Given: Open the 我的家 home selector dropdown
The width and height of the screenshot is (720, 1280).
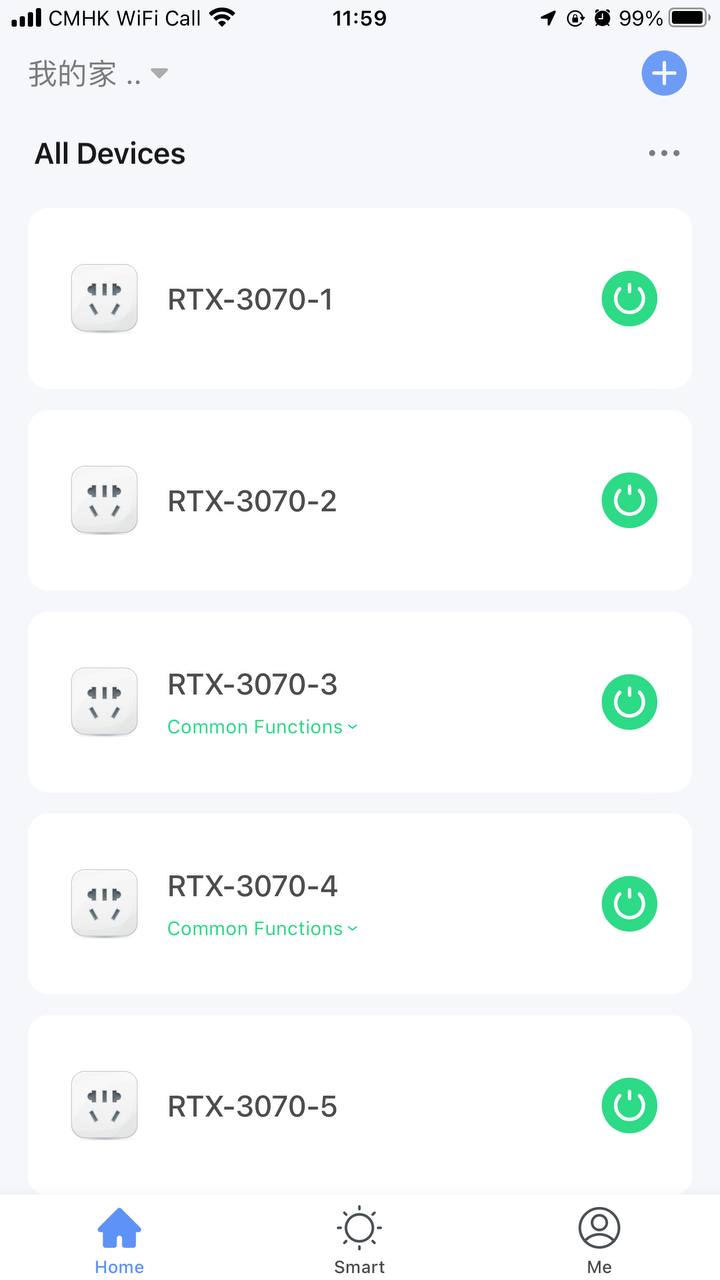Looking at the screenshot, I should (x=98, y=74).
